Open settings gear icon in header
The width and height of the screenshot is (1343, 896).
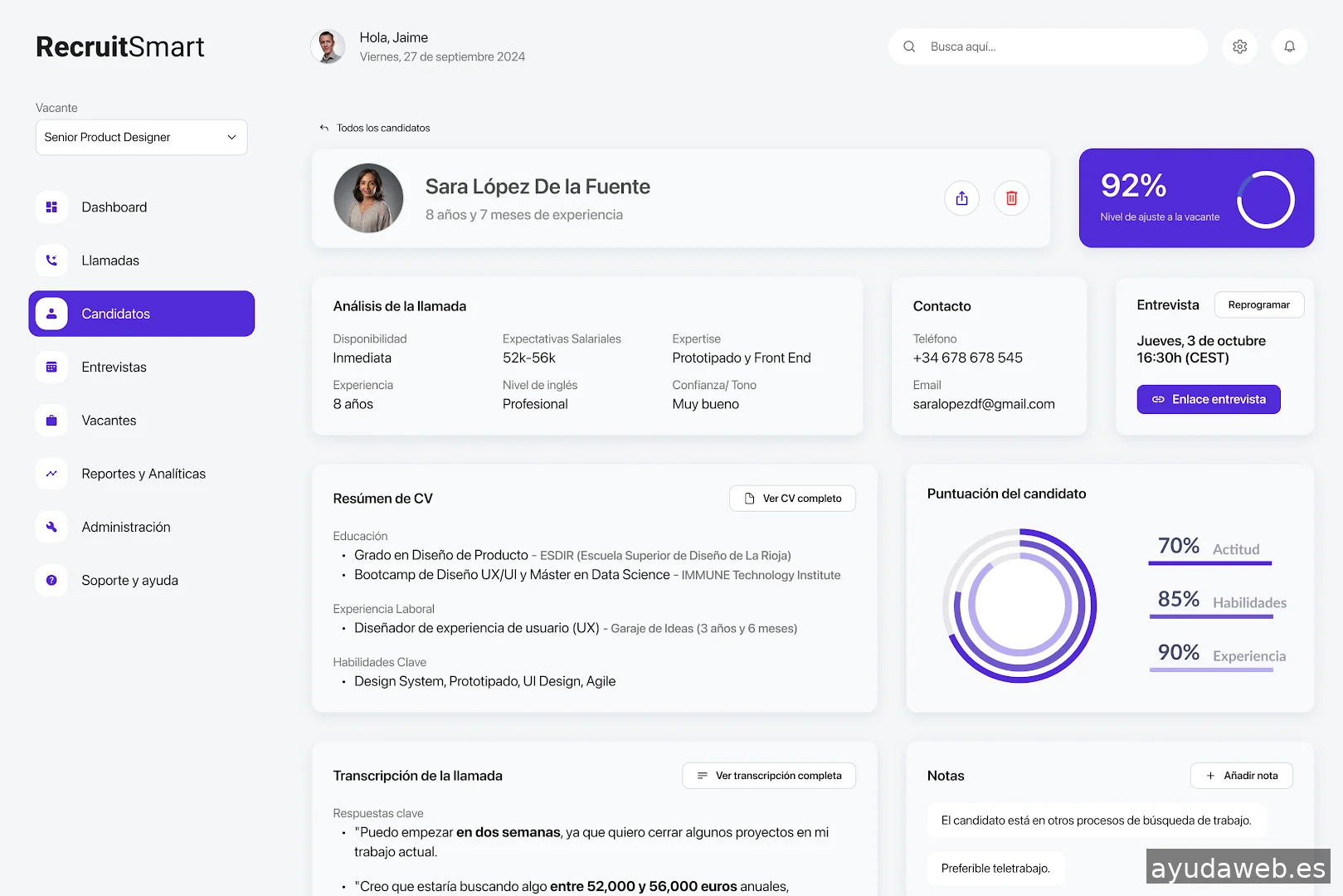pos(1239,46)
